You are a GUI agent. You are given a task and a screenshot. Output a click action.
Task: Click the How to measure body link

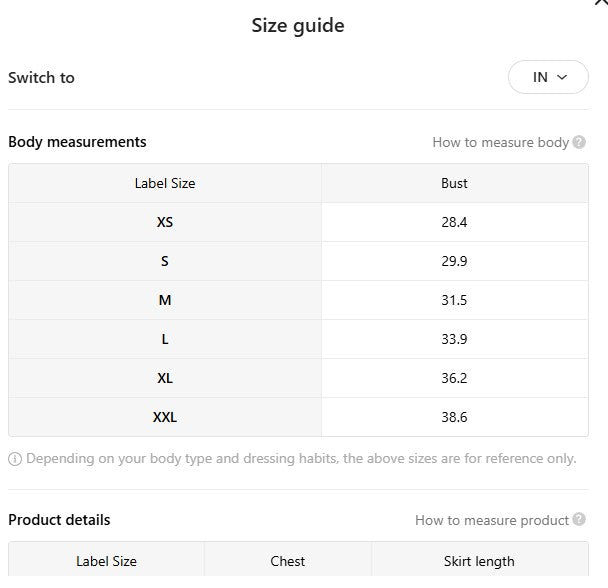click(x=500, y=142)
